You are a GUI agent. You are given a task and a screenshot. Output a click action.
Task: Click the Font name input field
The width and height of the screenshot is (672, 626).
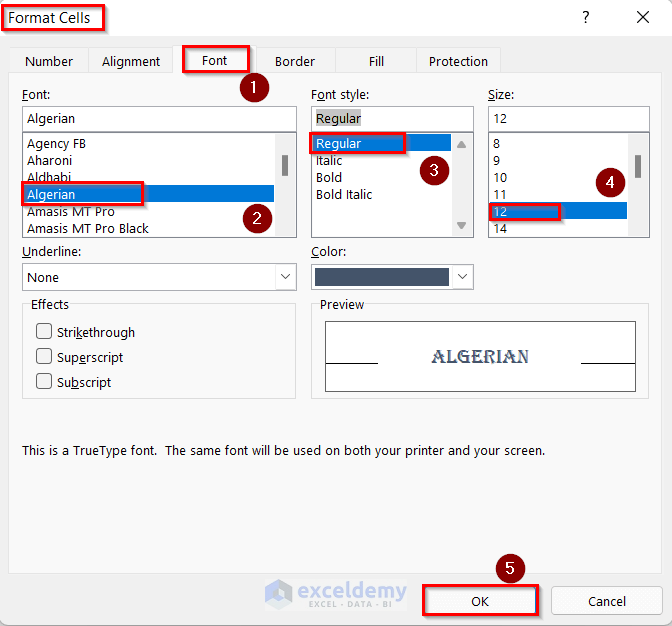click(x=159, y=119)
